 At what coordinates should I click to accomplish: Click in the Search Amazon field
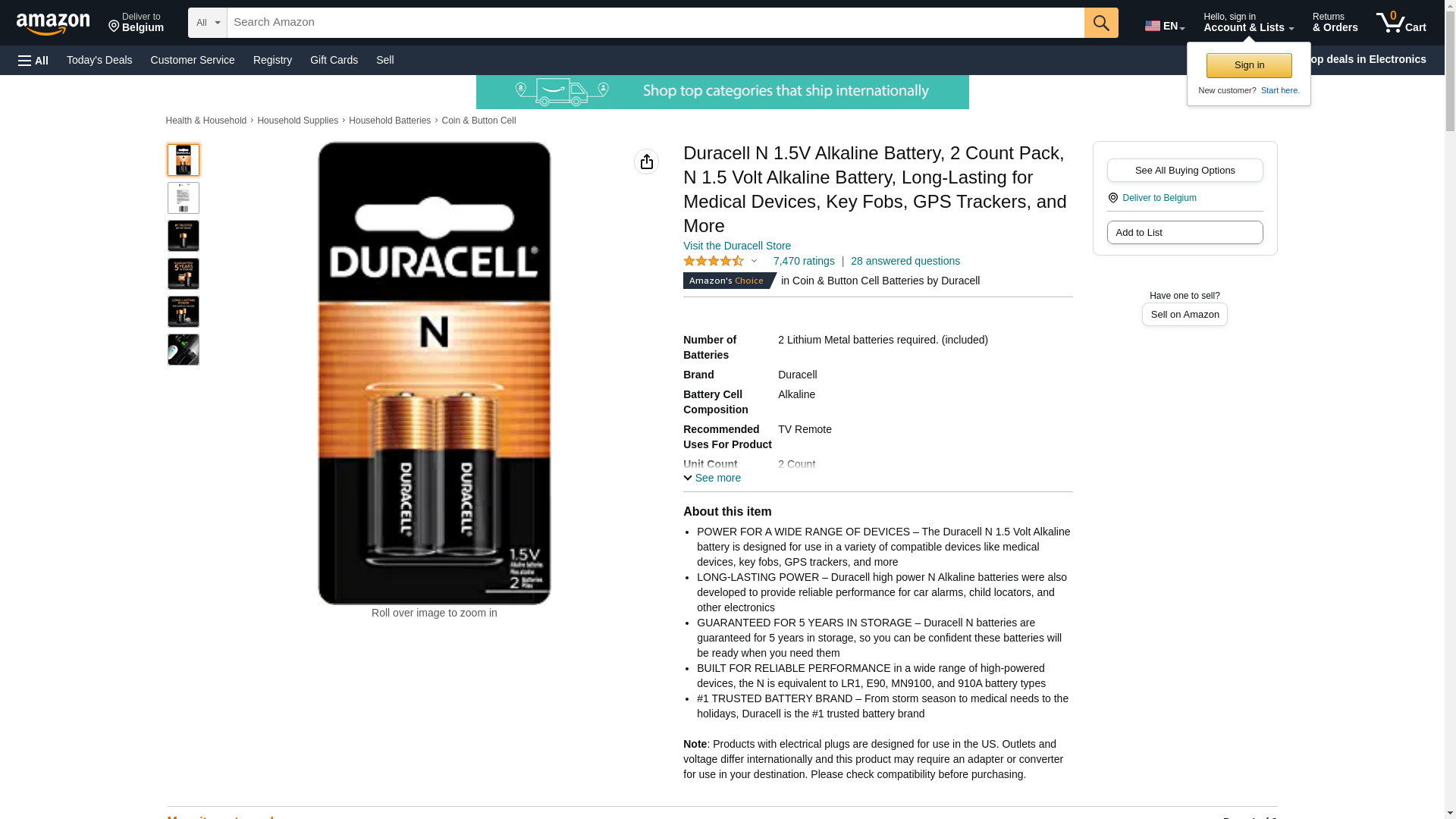coord(655,23)
